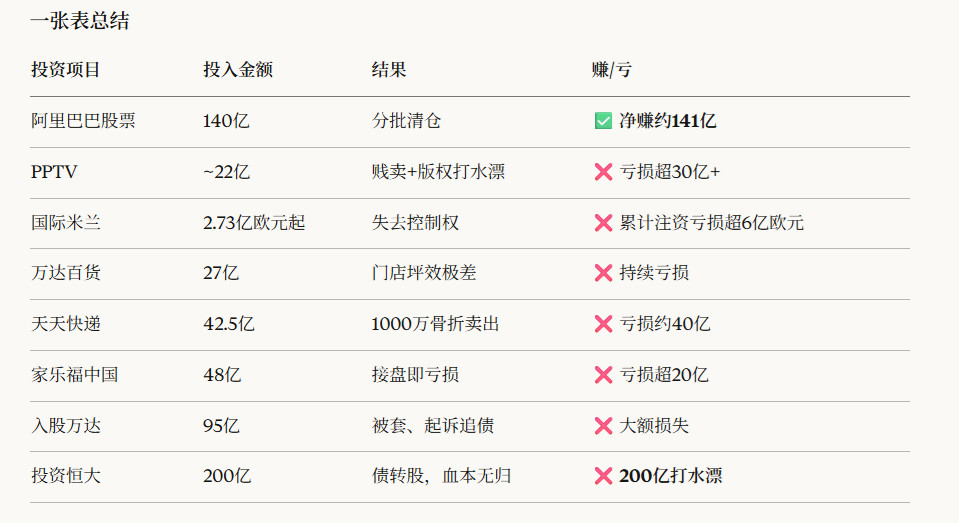This screenshot has height=523, width=959.
Task: Select the result cell 接盘即亏损
Action: [x=415, y=374]
